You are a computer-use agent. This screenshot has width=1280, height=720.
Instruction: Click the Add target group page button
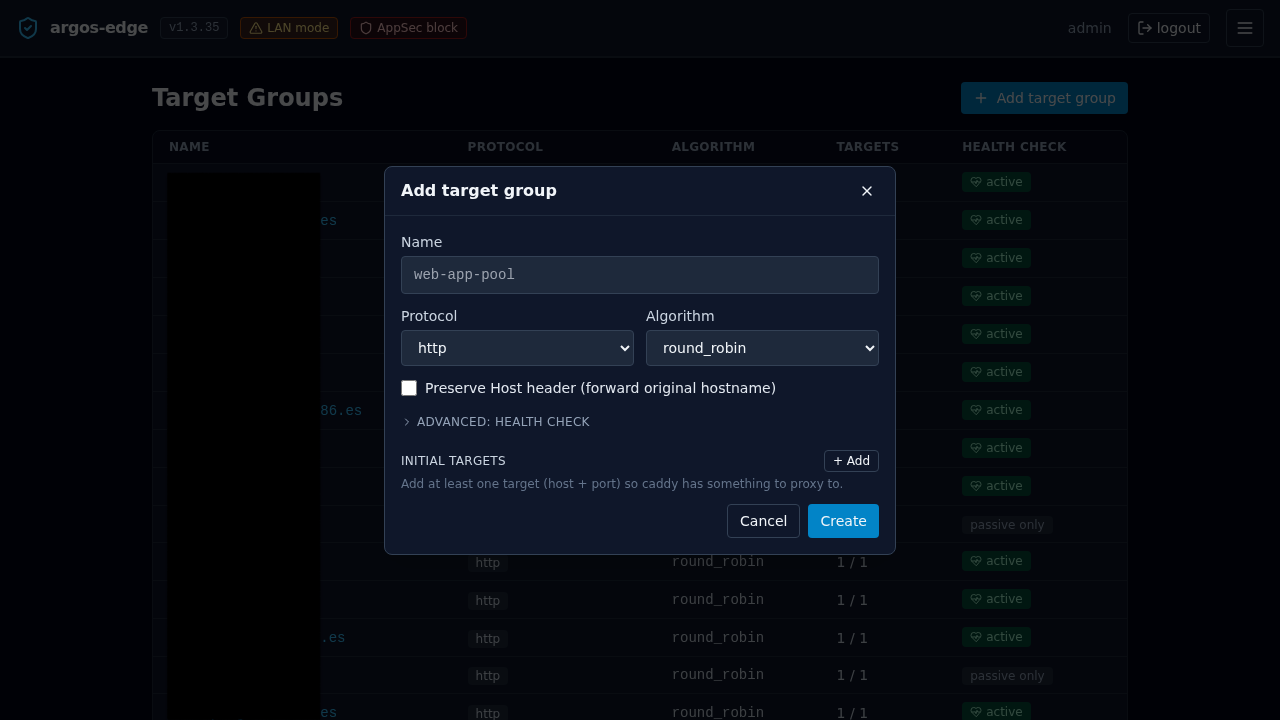[1044, 98]
